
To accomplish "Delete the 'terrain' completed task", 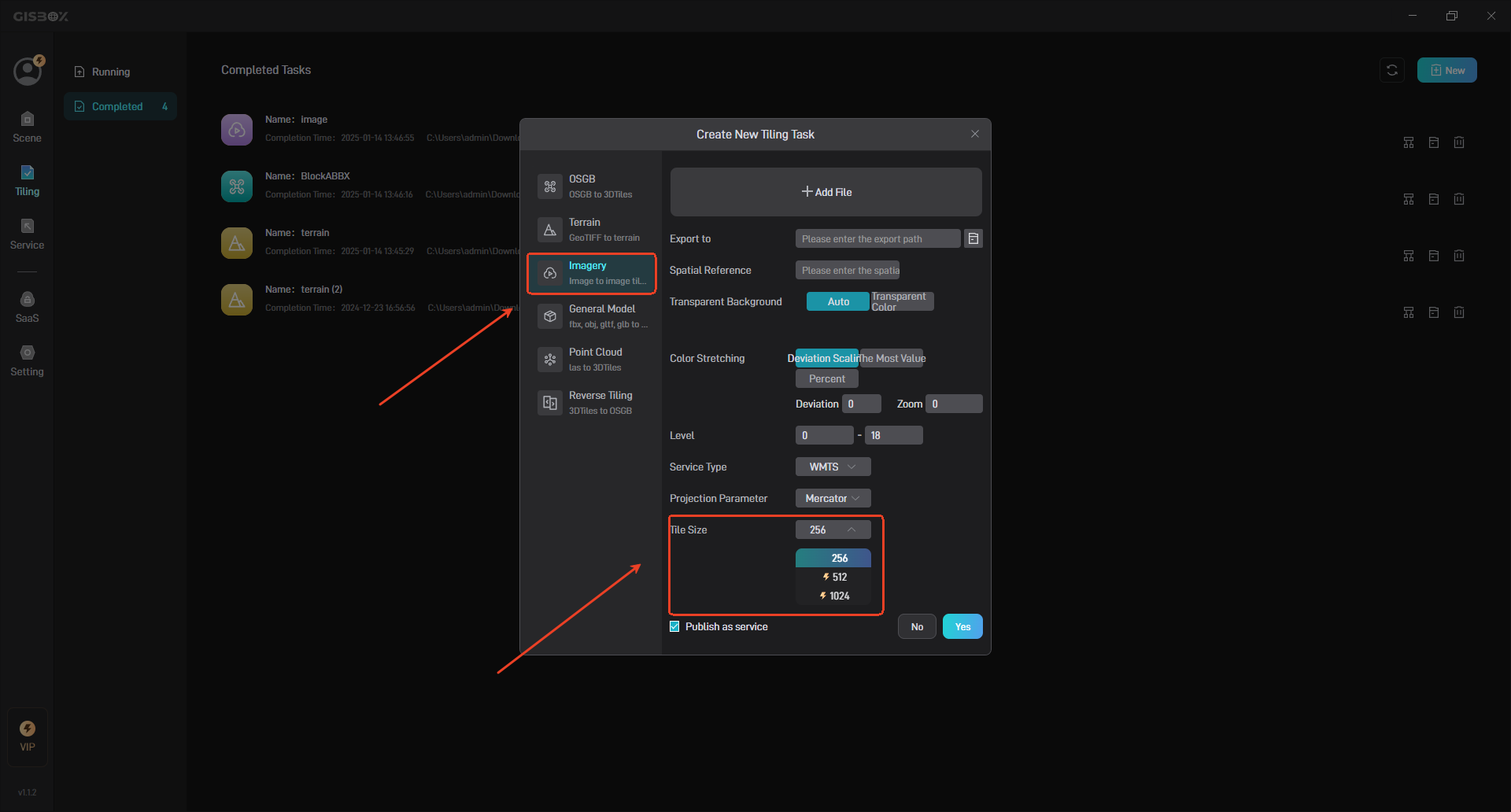I will 1459,256.
